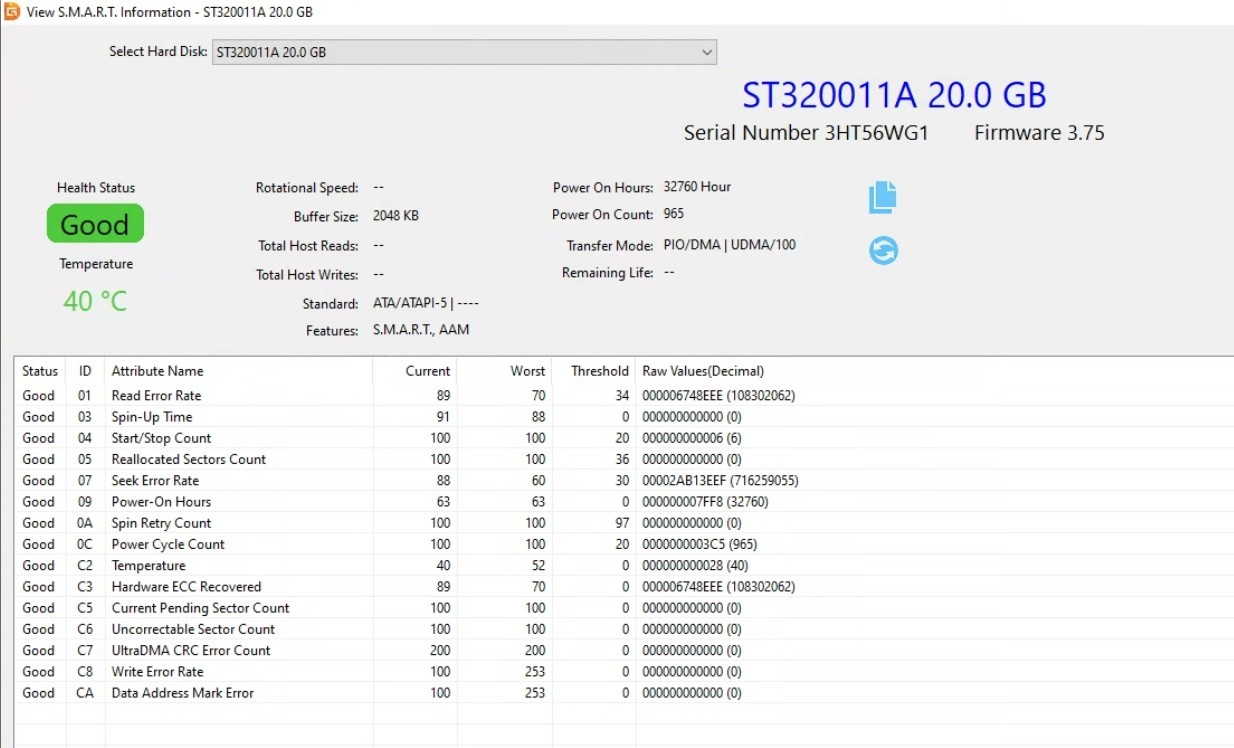The width and height of the screenshot is (1234, 748).
Task: Select the Data Address Mark Error row
Action: coord(624,693)
